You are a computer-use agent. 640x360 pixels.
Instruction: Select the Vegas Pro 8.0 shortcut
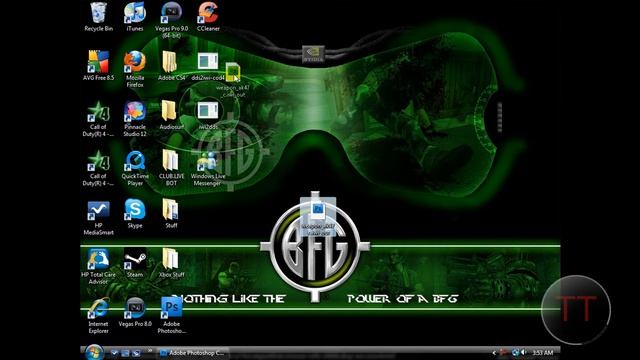(135, 312)
